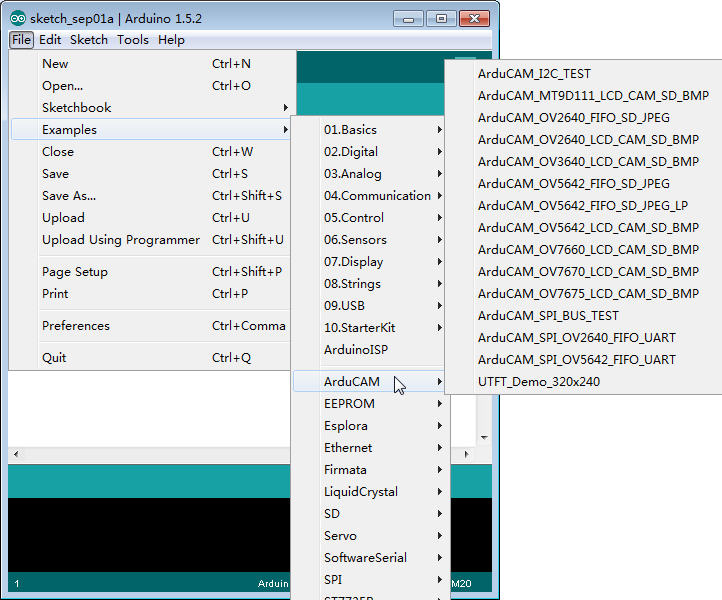Expand the 09.USB examples submenu
This screenshot has height=600, width=722.
click(x=369, y=306)
